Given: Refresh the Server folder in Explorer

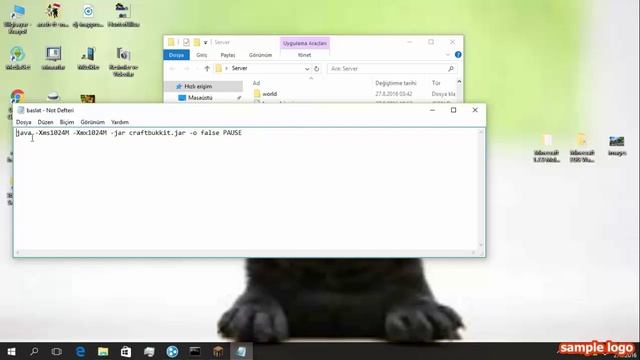Looking at the screenshot, I should tap(316, 69).
